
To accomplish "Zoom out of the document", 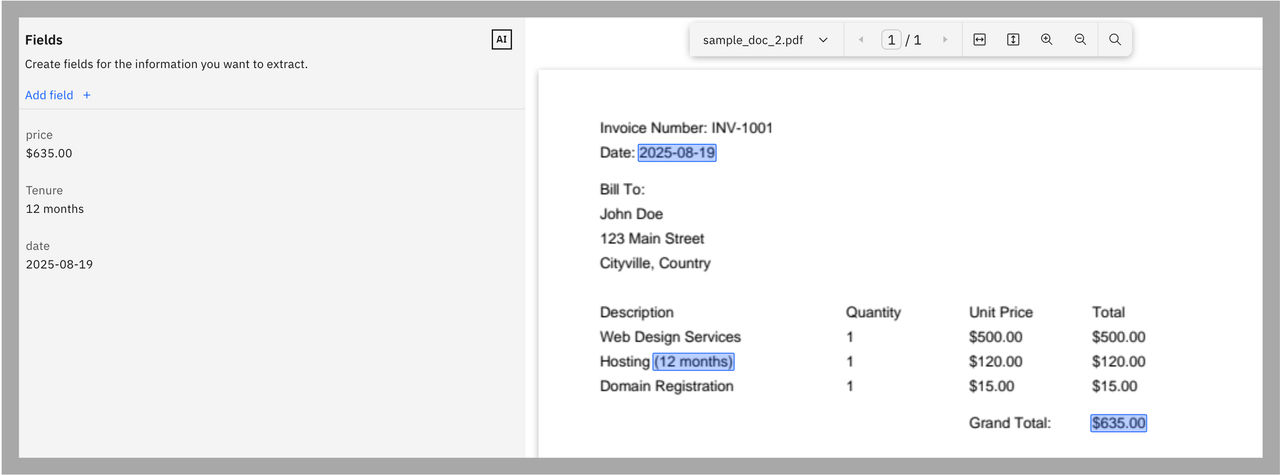I will click(1080, 40).
